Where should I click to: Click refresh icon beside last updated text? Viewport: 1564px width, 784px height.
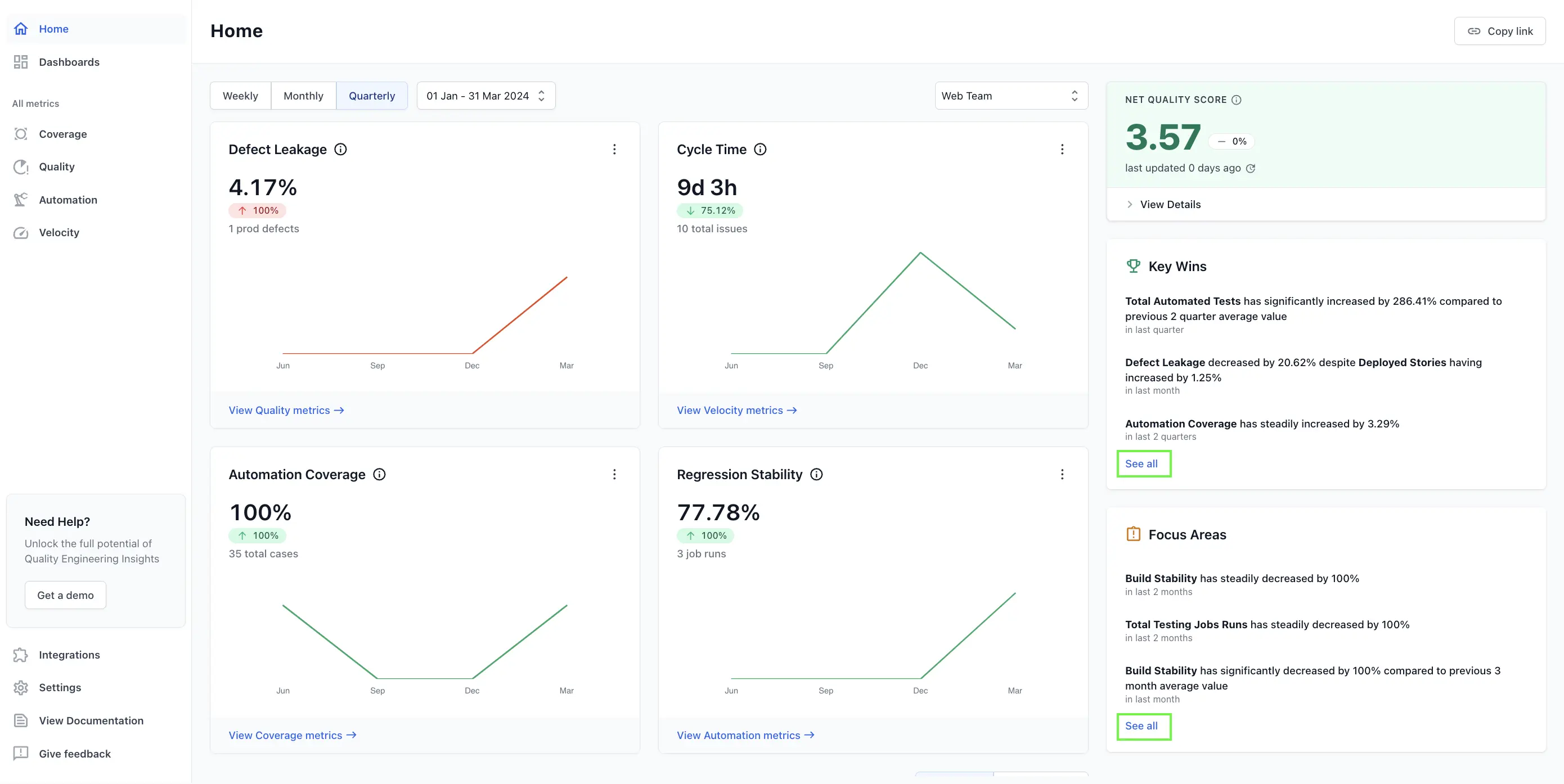1251,169
